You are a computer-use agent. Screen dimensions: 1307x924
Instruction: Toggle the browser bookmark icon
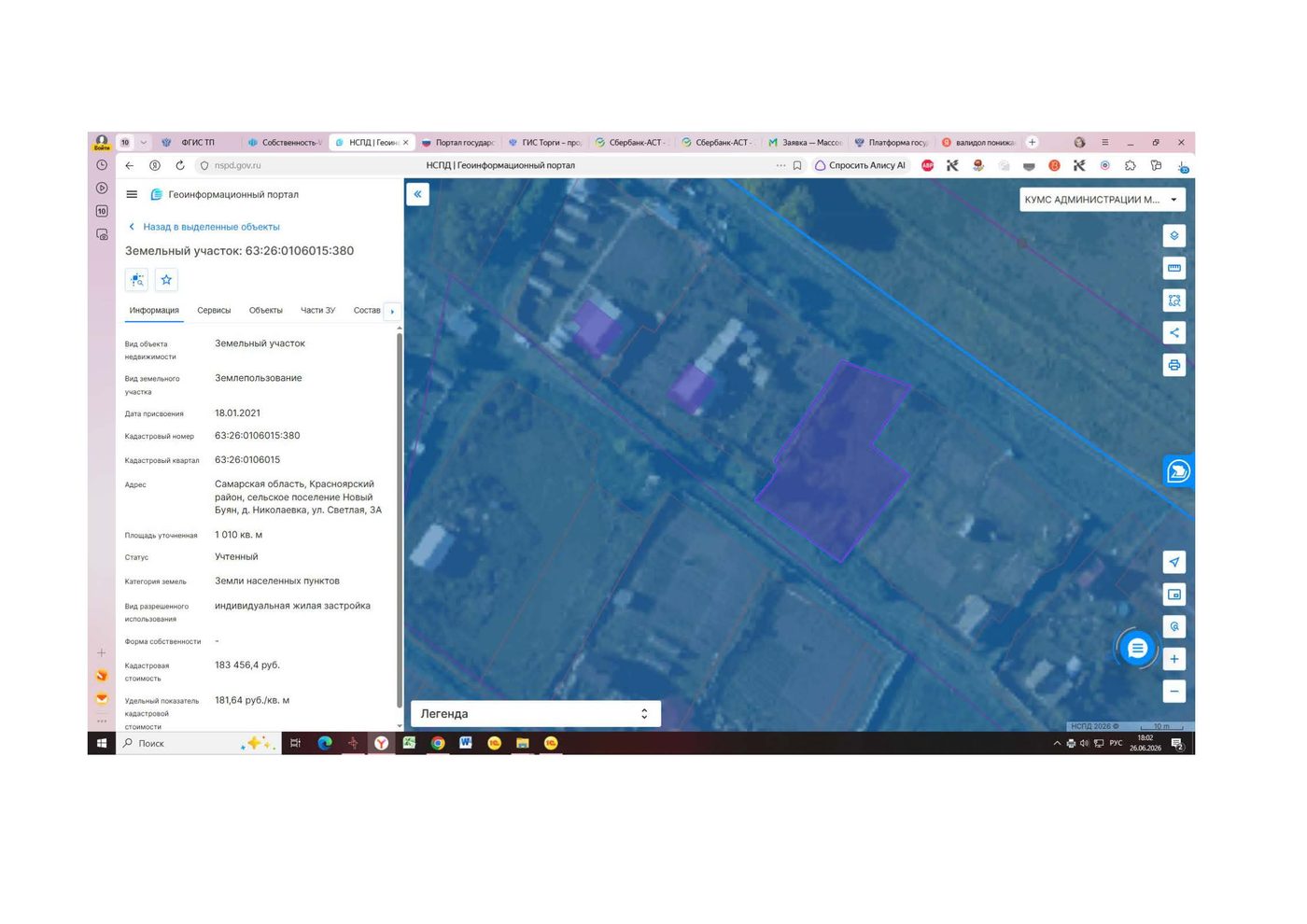[797, 165]
